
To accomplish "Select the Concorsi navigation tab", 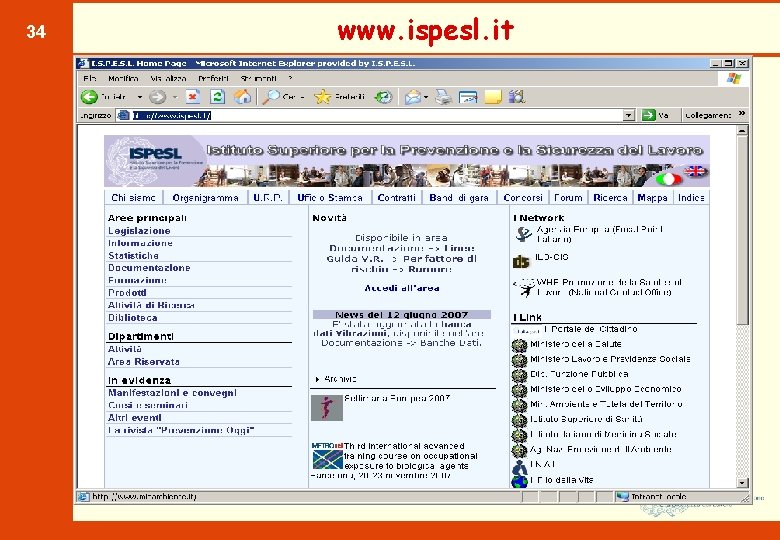I will [523, 198].
